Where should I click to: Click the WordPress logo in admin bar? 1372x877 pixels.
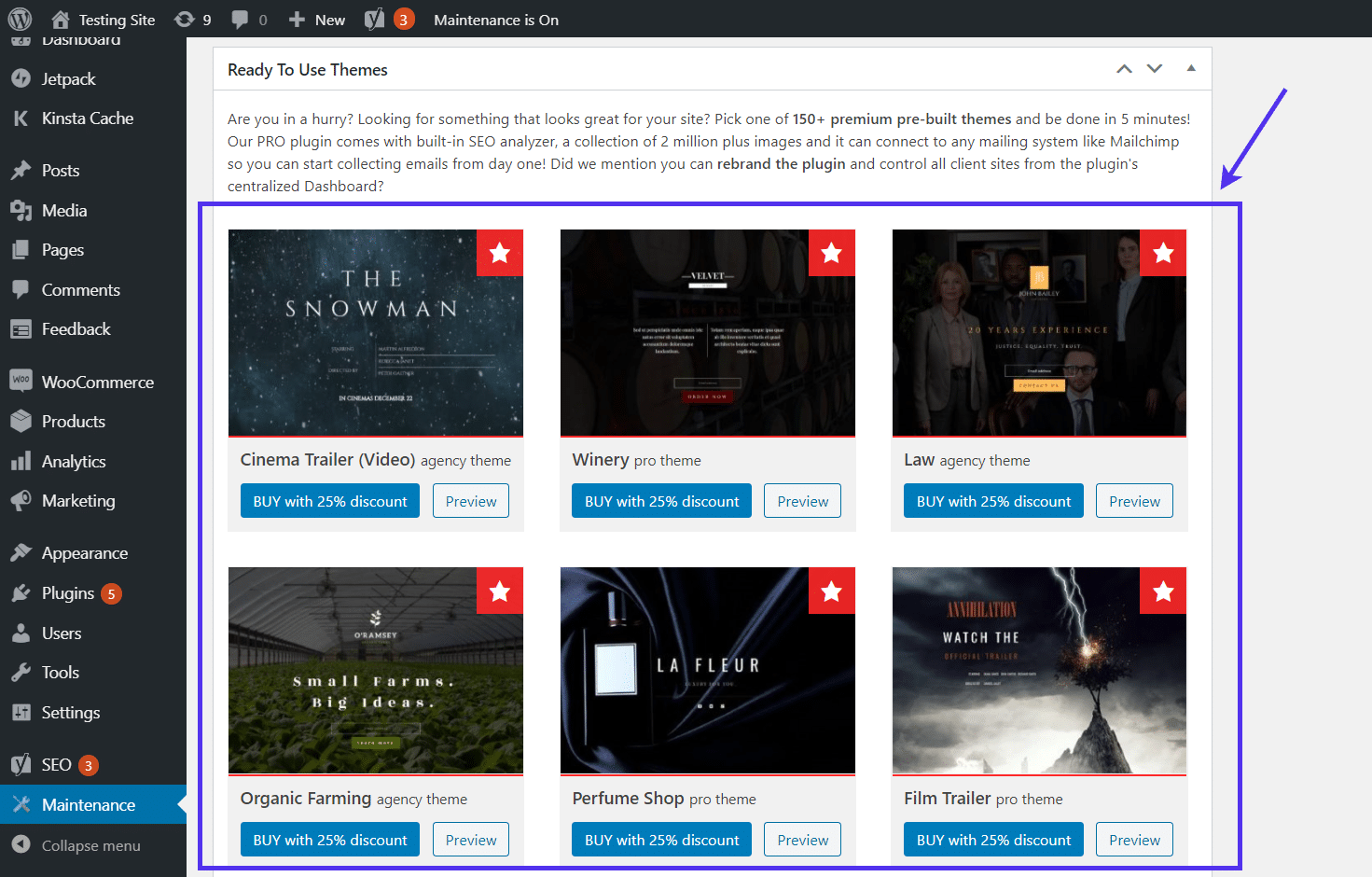[x=20, y=19]
